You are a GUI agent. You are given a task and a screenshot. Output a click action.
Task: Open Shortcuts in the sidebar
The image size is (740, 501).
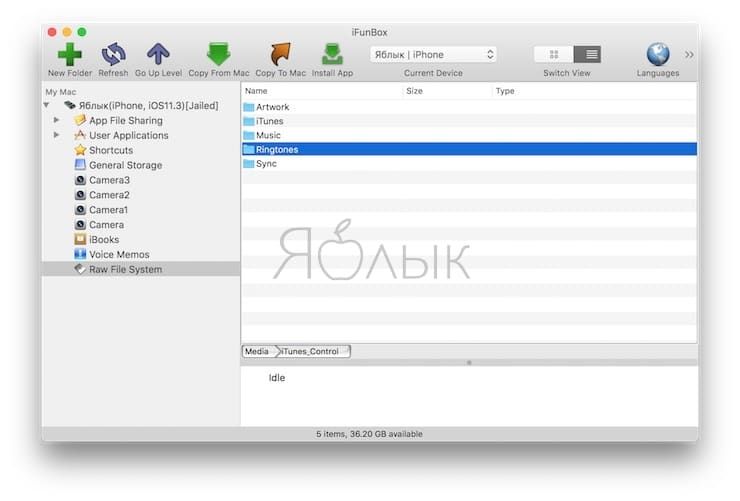click(x=111, y=150)
